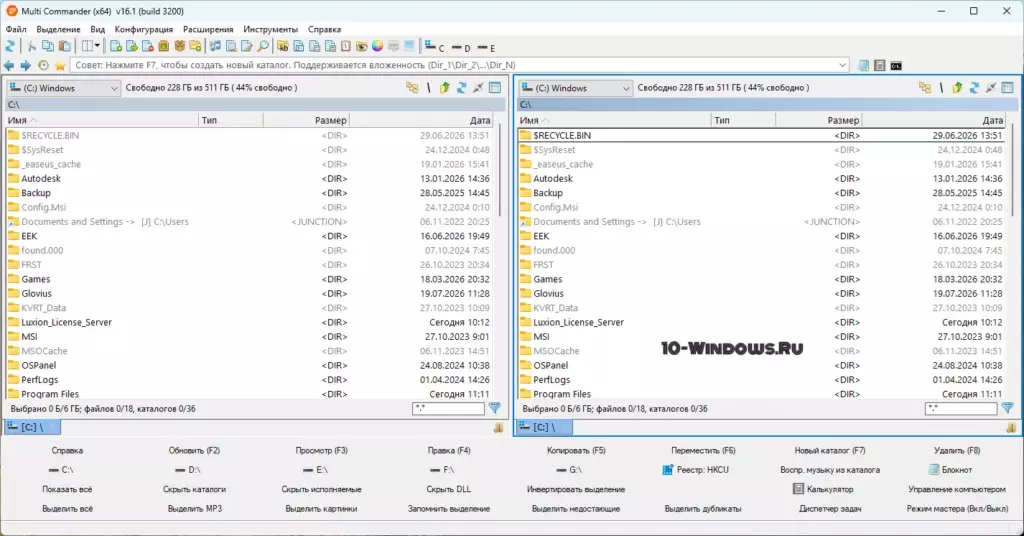Click right panel go-up green arrow
This screenshot has height=536, width=1024.
coord(957,87)
